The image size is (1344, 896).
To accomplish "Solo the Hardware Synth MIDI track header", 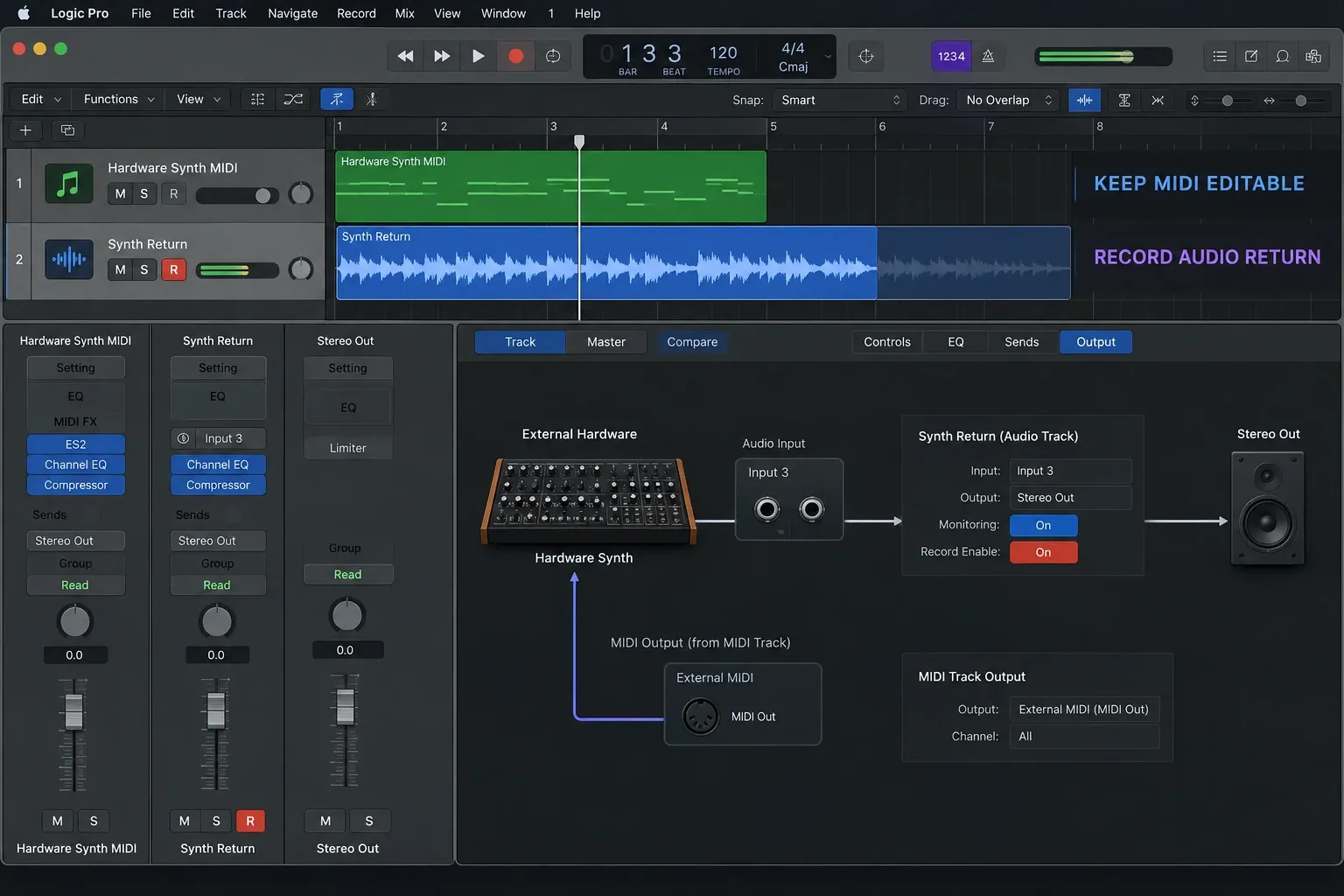I will pos(144,193).
